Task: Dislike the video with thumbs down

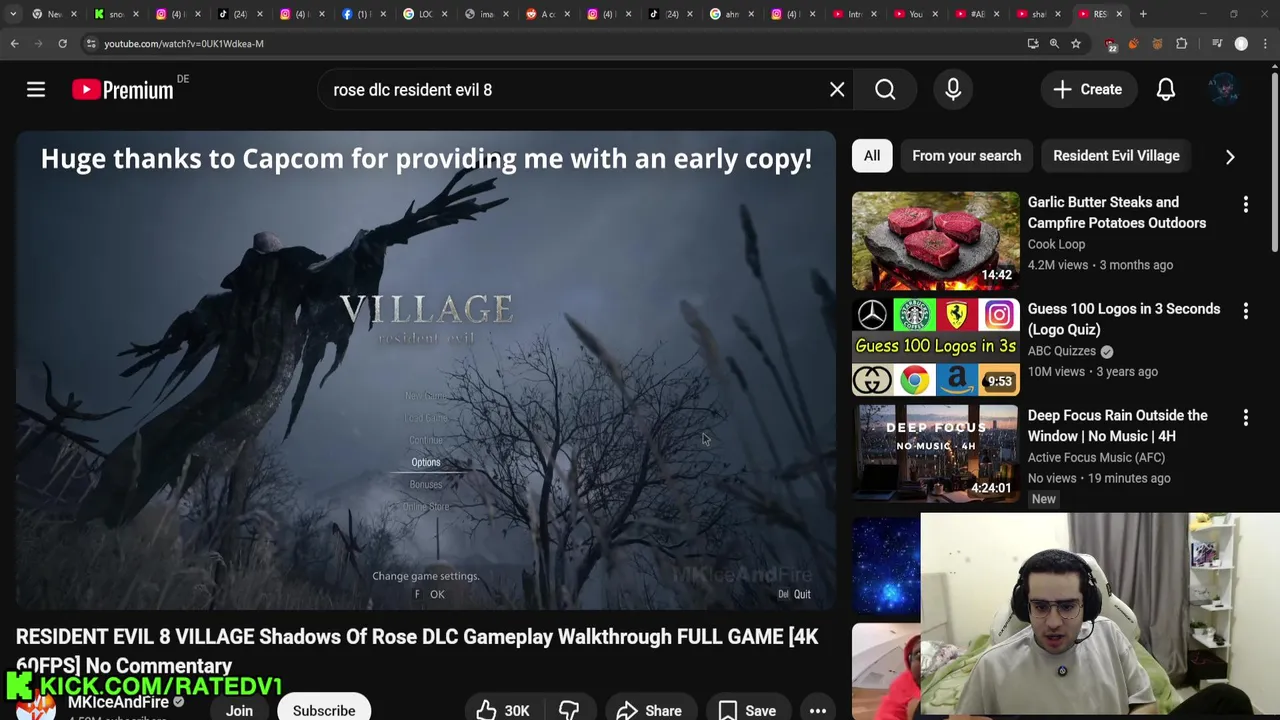Action: [569, 710]
